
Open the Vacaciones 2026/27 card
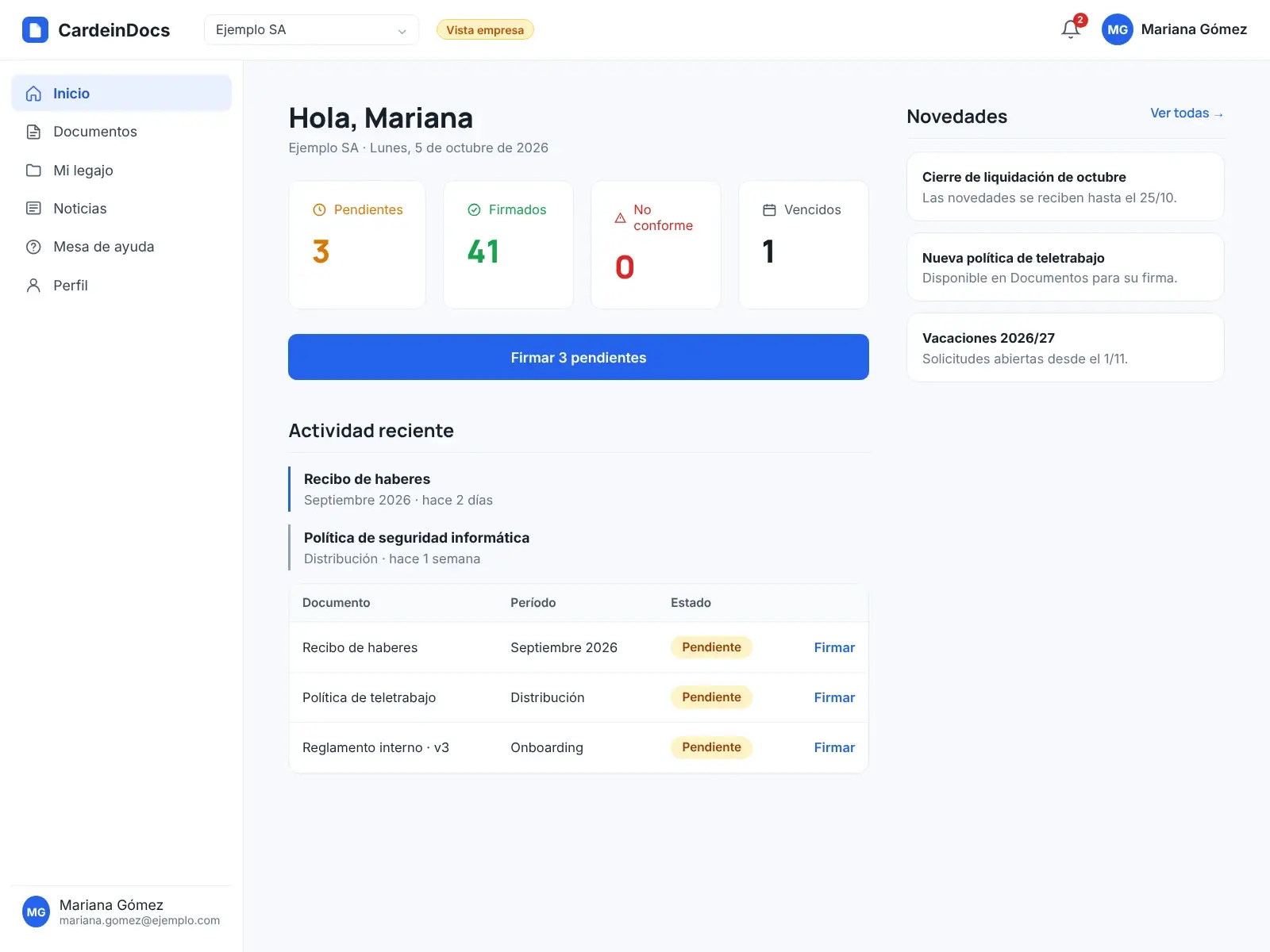point(1065,347)
